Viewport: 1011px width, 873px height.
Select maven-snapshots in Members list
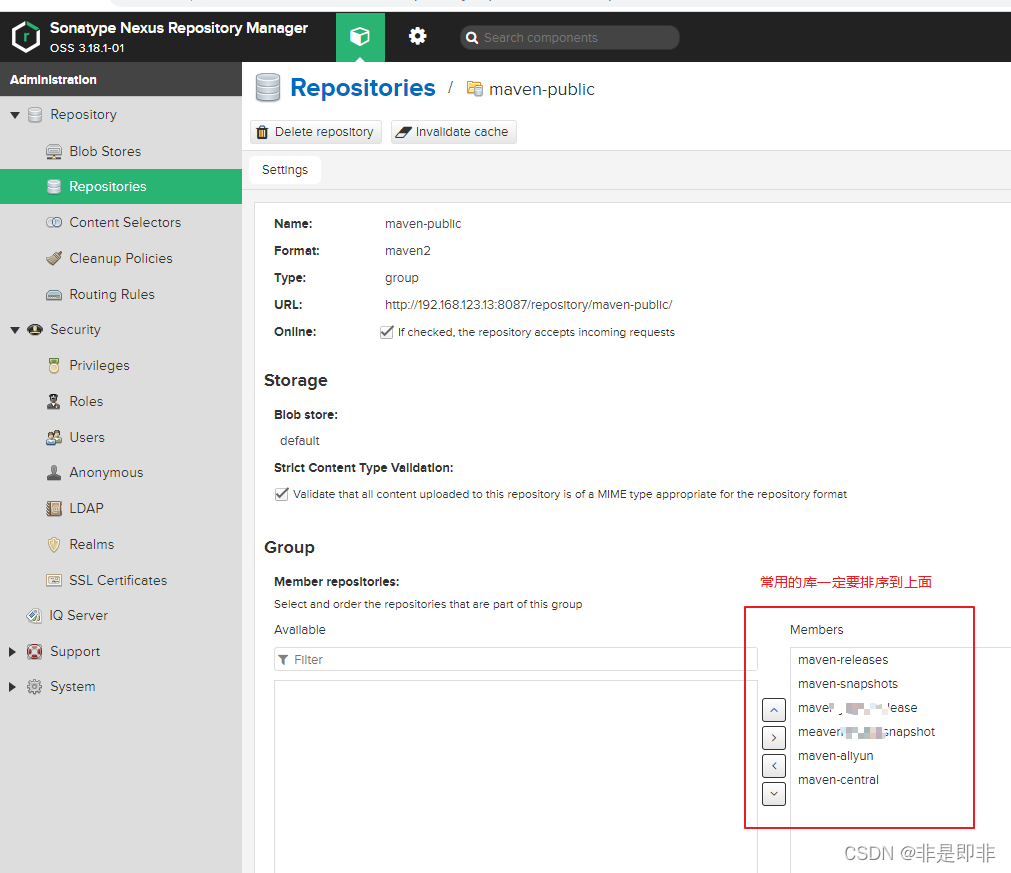coord(847,684)
